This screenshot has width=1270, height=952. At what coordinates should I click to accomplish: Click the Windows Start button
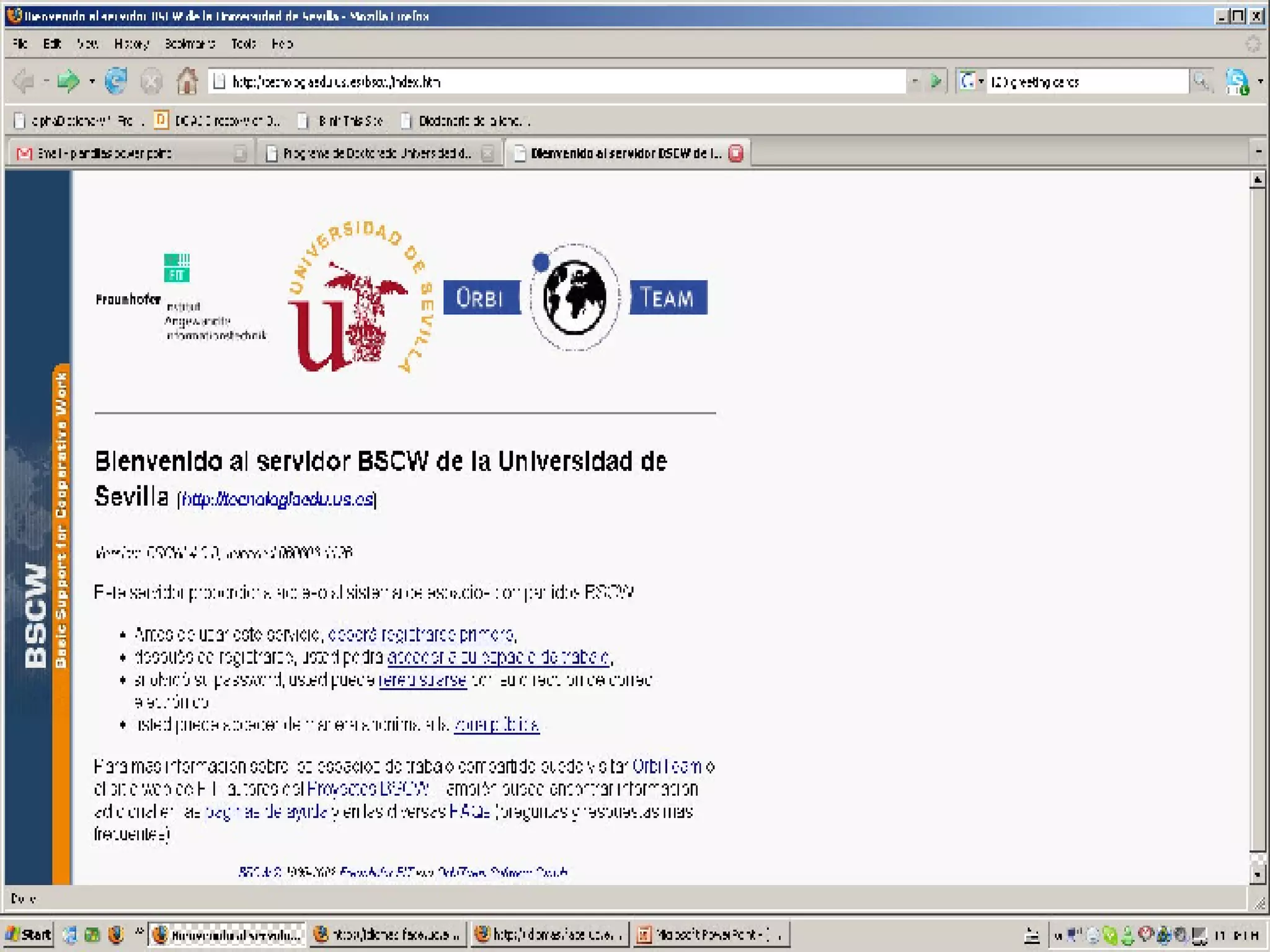pos(29,934)
